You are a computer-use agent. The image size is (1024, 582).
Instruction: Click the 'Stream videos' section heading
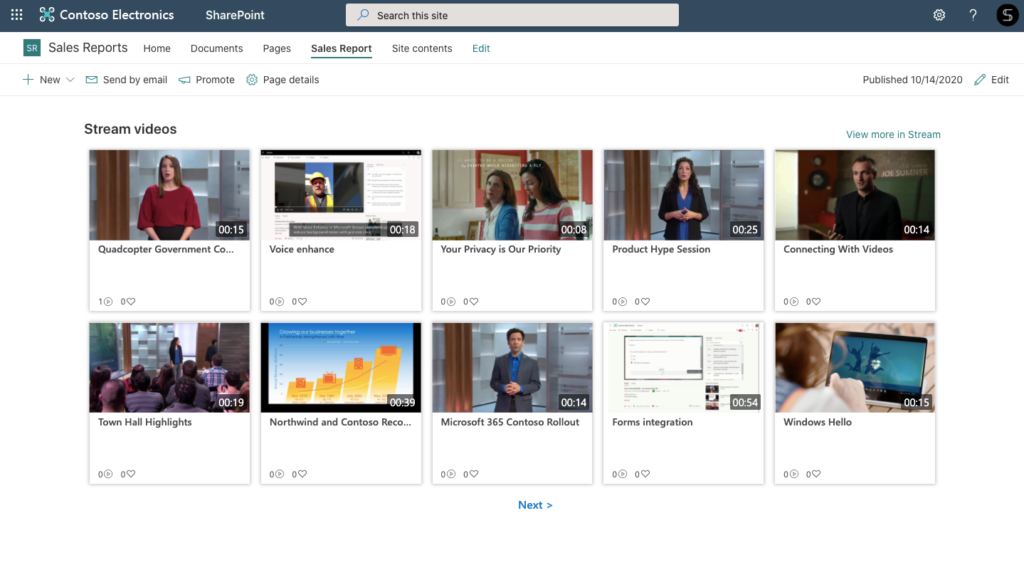(131, 129)
